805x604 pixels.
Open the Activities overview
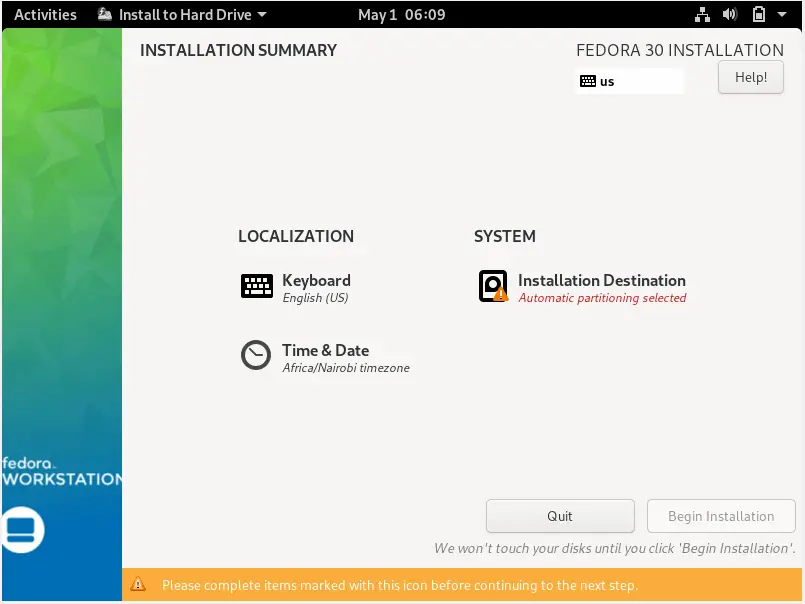pos(45,14)
